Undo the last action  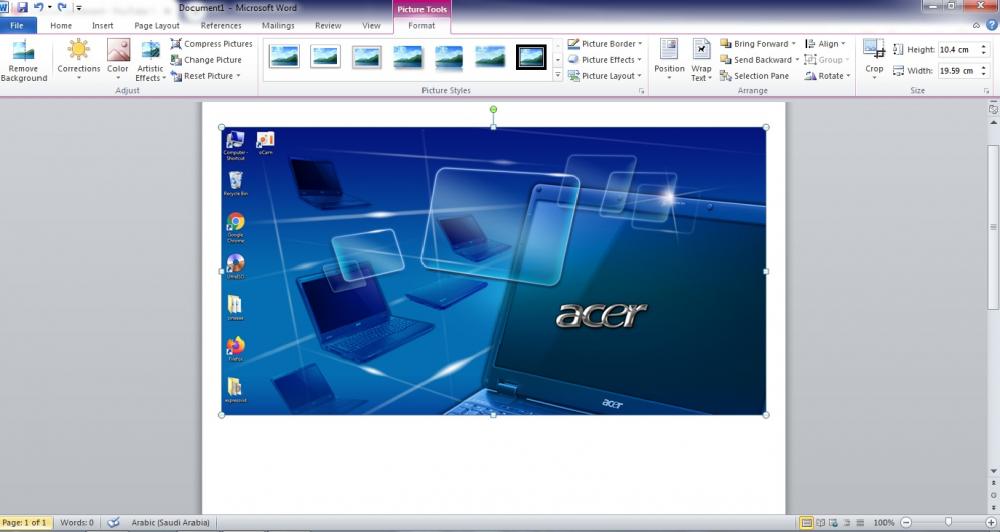[38, 8]
